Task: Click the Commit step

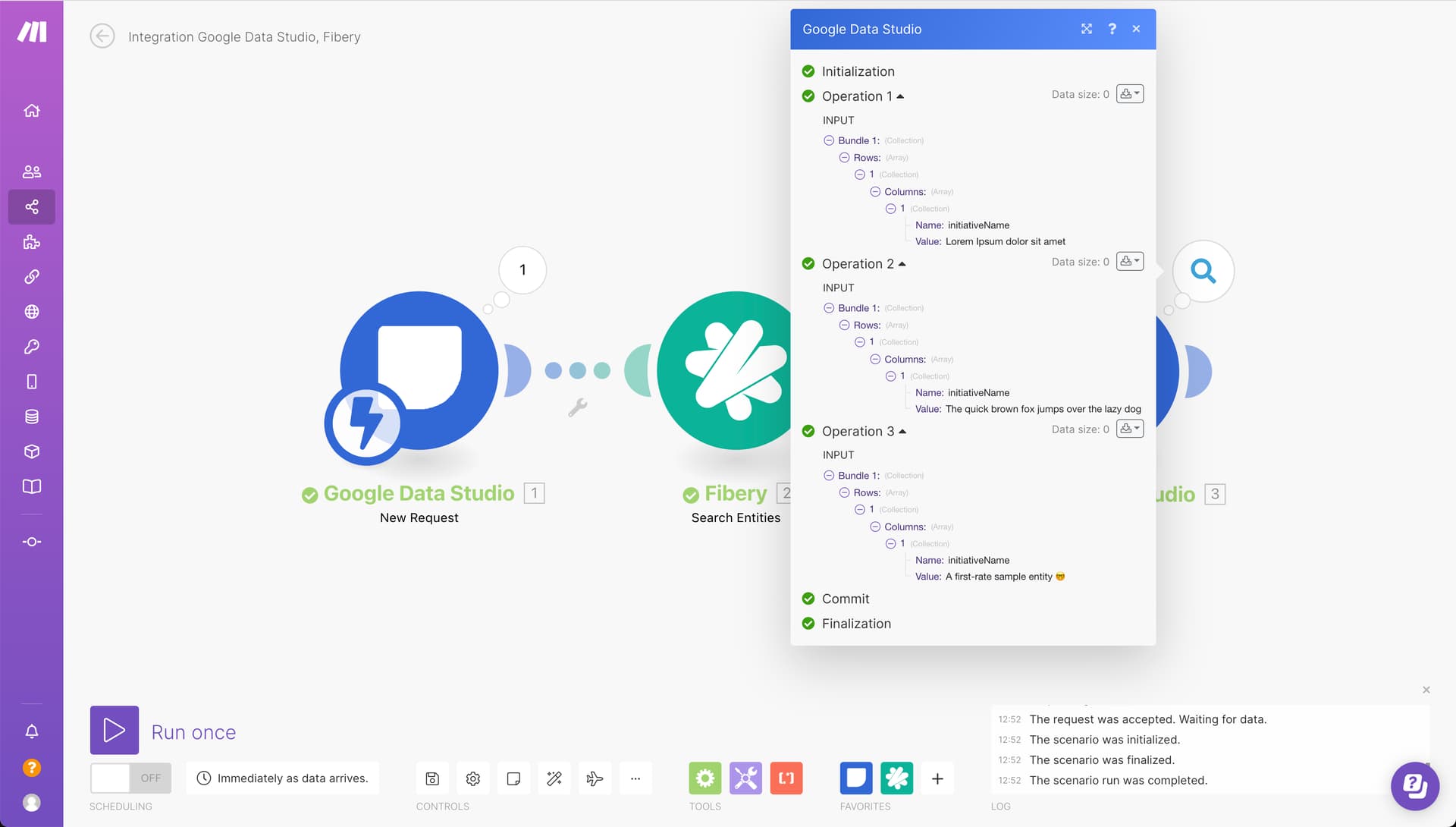Action: 846,599
